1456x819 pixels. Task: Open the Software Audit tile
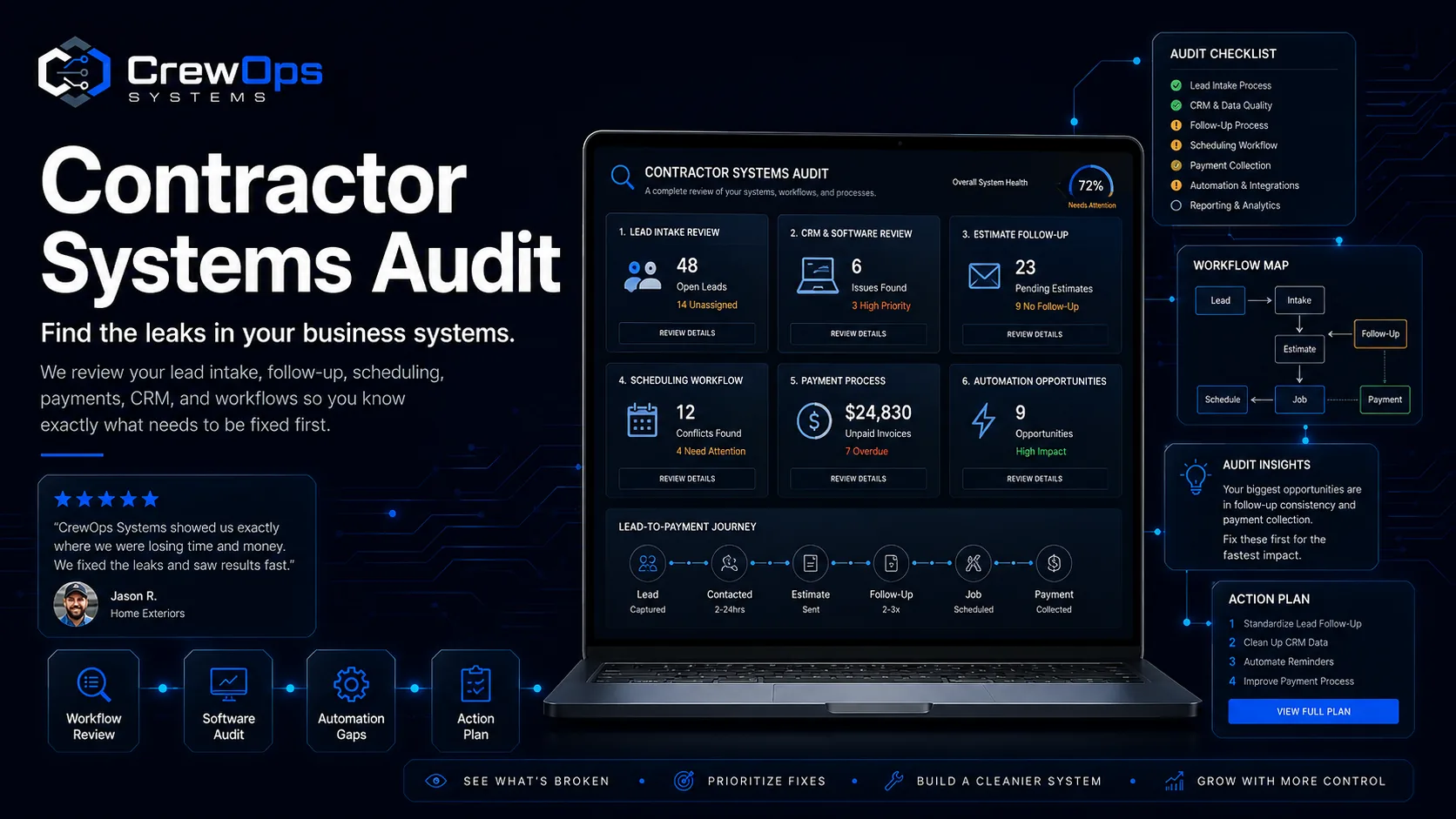(x=228, y=701)
